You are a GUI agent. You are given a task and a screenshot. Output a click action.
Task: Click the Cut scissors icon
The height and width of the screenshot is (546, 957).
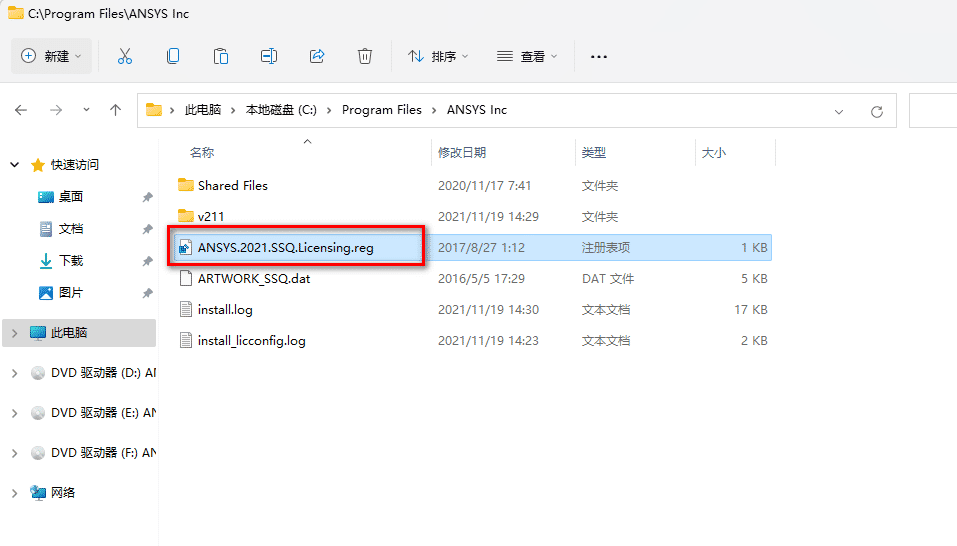point(125,57)
